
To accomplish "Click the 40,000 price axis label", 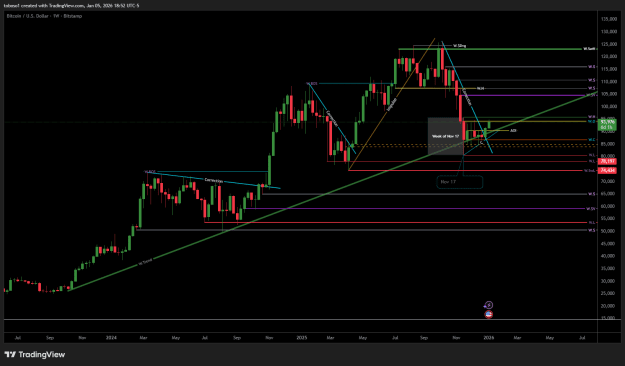I will pyautogui.click(x=609, y=256).
